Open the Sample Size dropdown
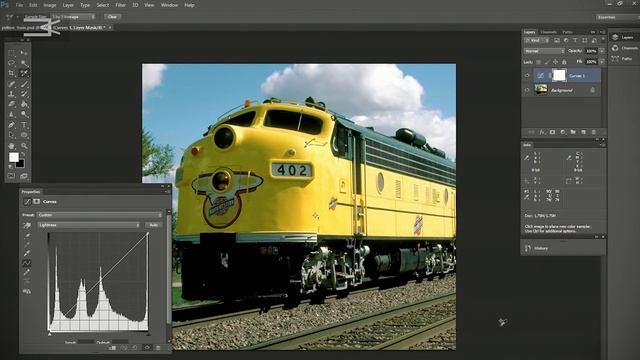Image resolution: width=640 pixels, height=360 pixels. [73, 17]
